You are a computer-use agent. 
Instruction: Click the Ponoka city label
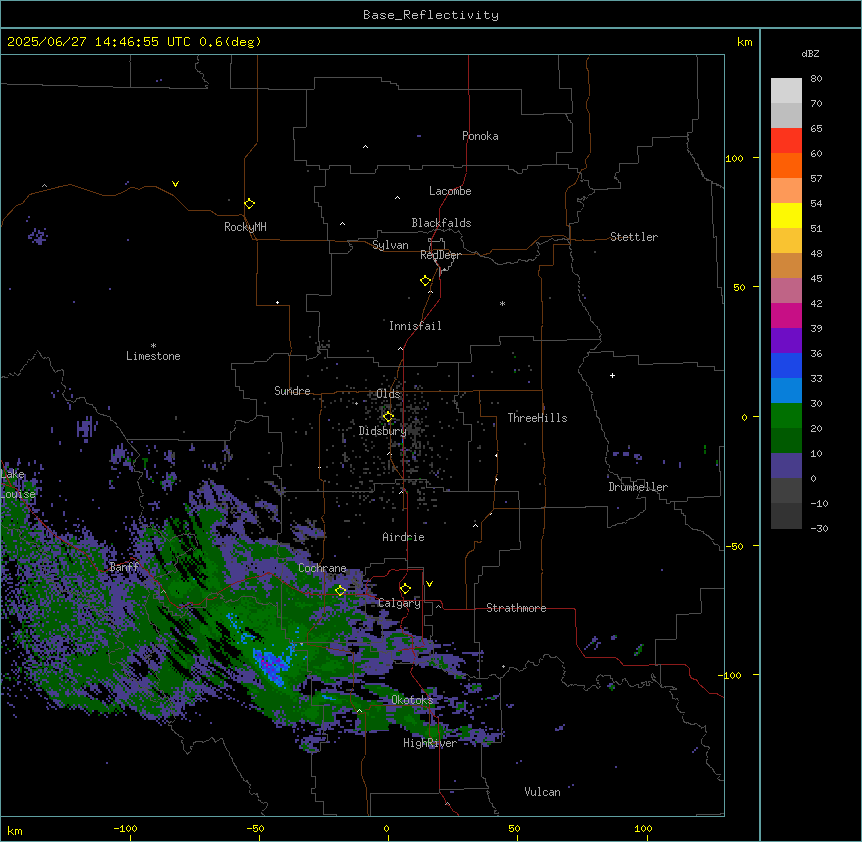click(480, 136)
